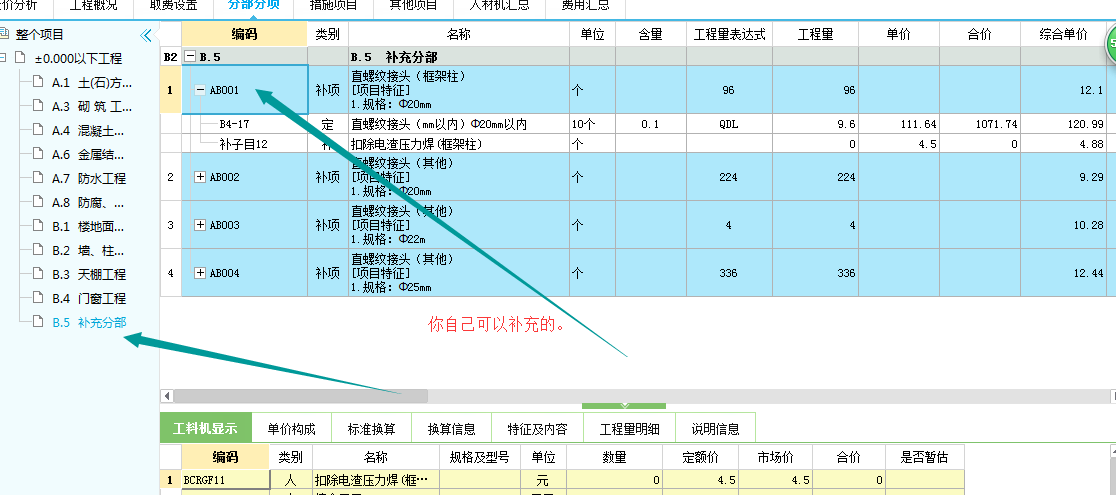Select the 换算信息 bottom tab
Image resolution: width=1116 pixels, height=495 pixels.
click(451, 429)
